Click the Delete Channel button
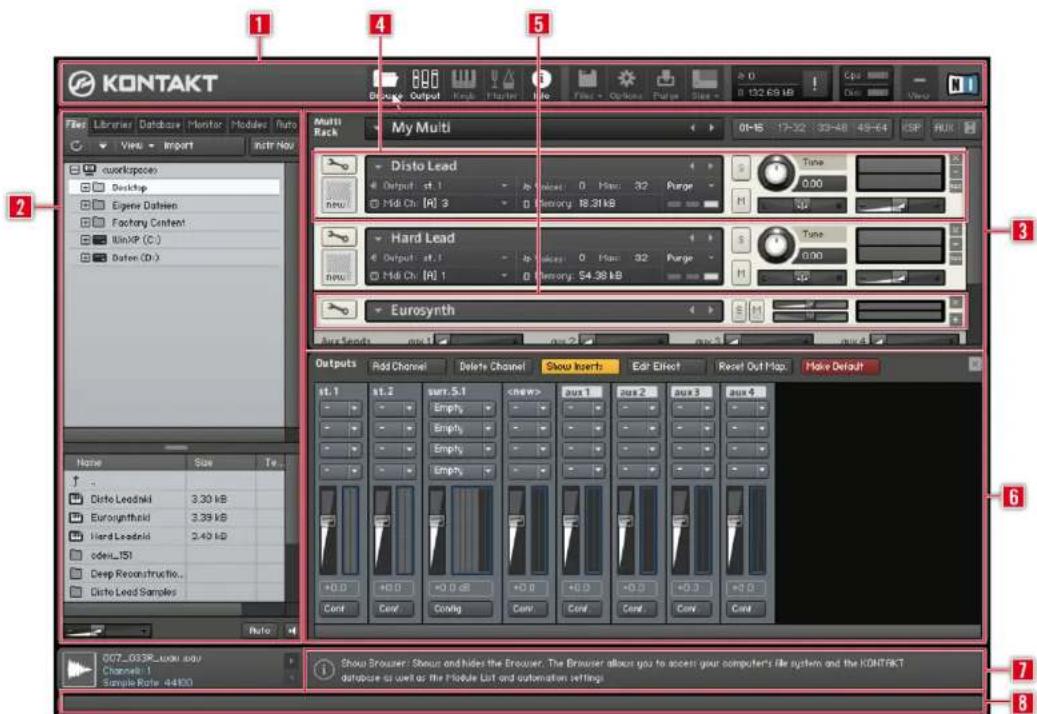The image size is (1037, 714). 493,366
